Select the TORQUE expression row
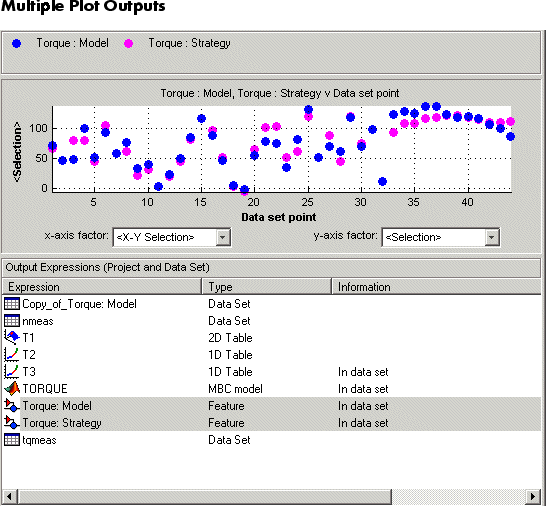Viewport: 546px width, 506px height. 272,389
